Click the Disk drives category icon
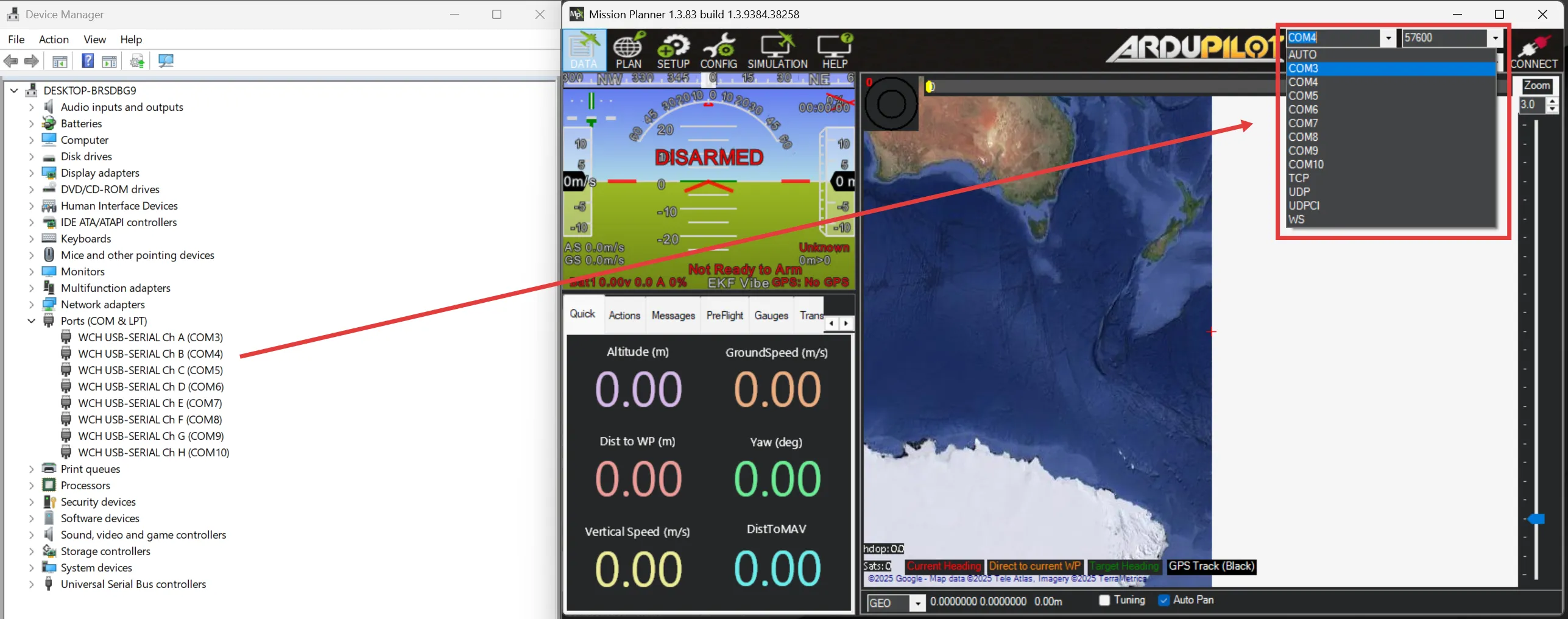The width and height of the screenshot is (1568, 619). [49, 157]
